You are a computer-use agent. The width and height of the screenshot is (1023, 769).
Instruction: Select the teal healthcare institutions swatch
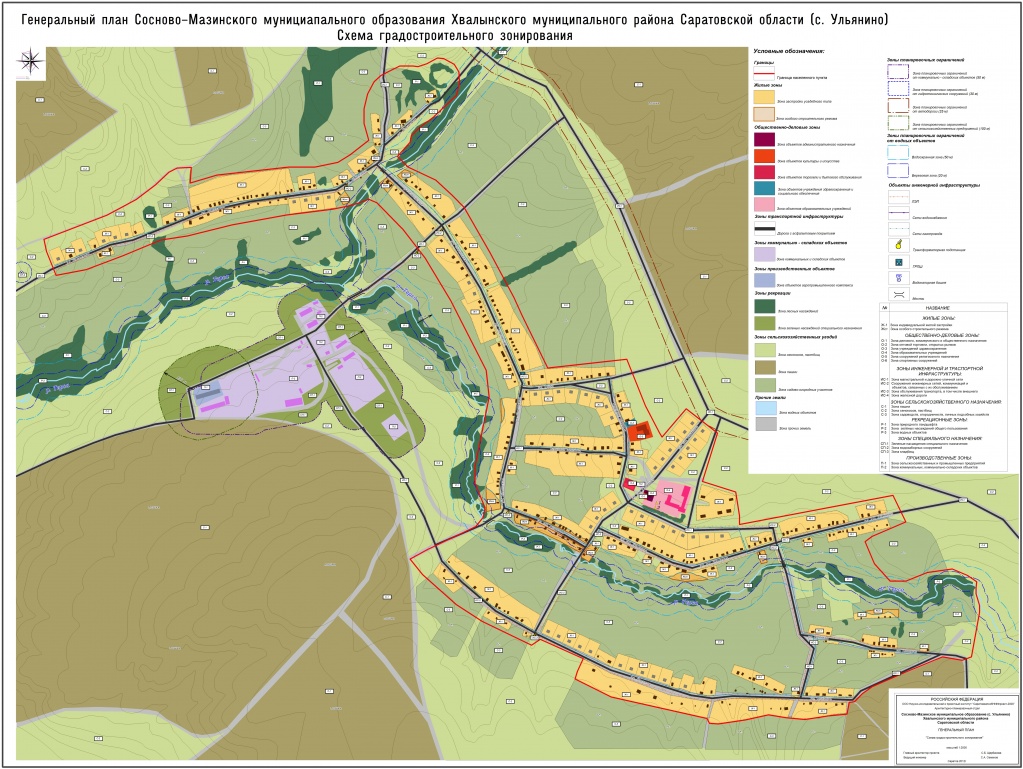coord(765,188)
